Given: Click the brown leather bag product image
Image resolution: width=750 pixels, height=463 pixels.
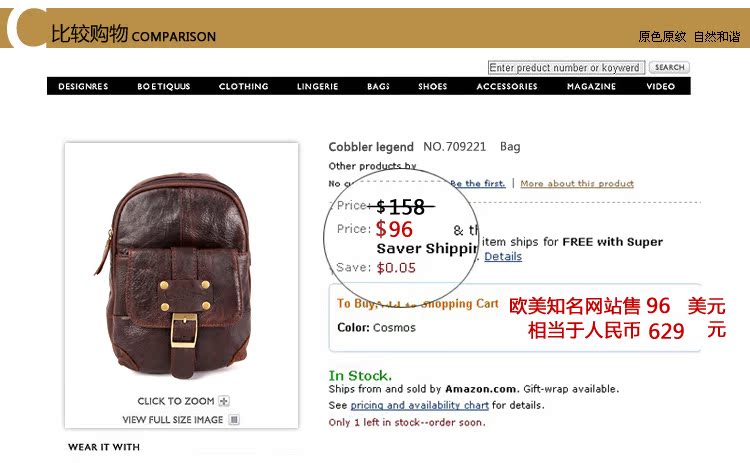Looking at the screenshot, I should pos(177,276).
